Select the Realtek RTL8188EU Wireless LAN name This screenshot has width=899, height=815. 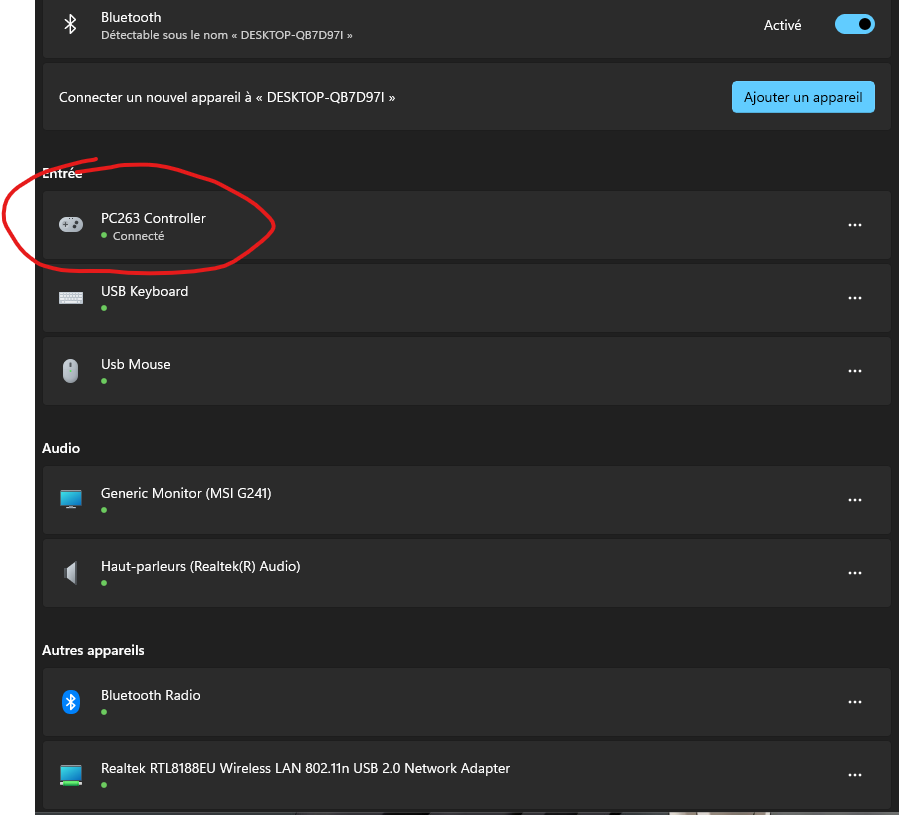pyautogui.click(x=305, y=768)
